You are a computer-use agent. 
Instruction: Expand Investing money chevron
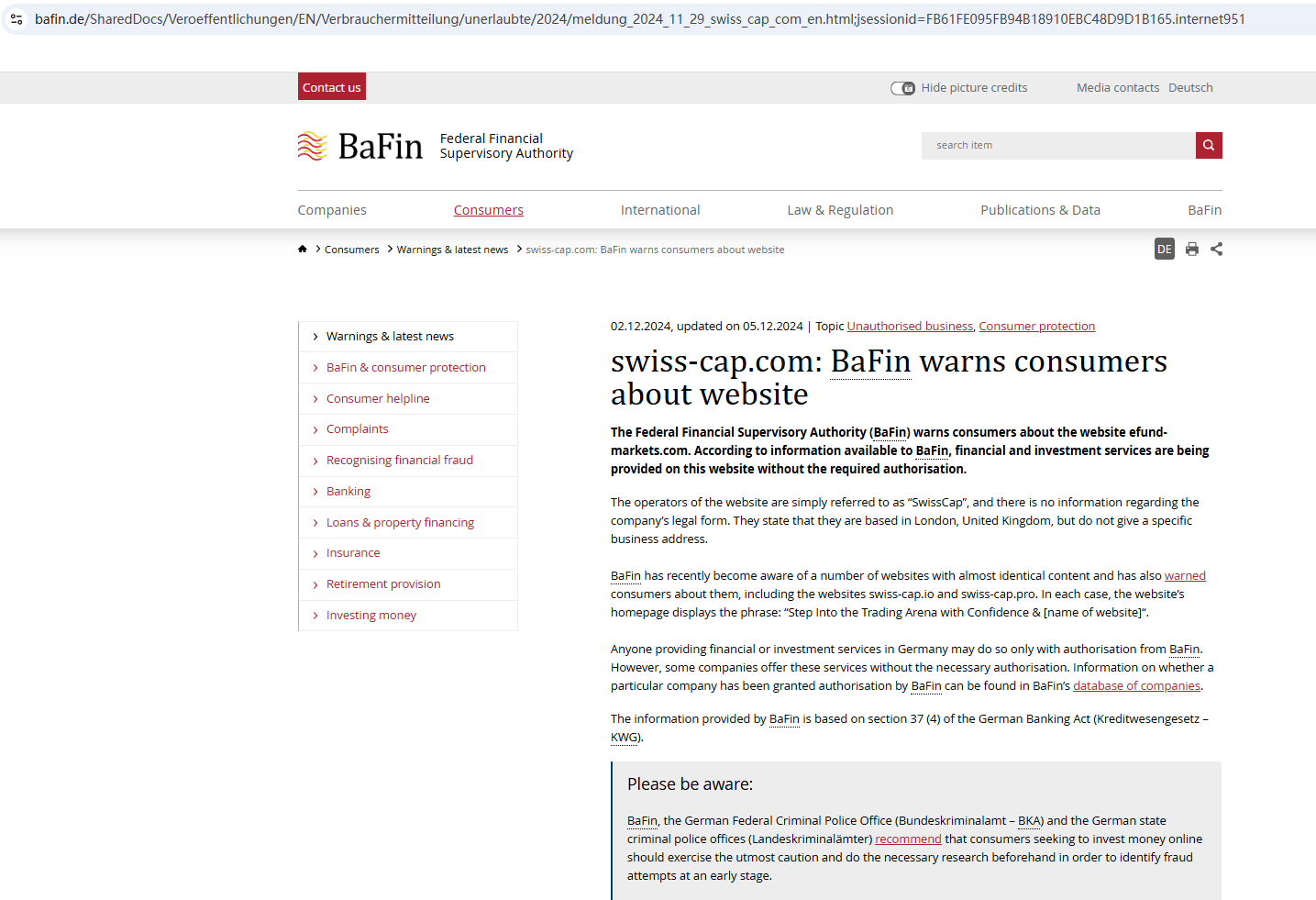[x=315, y=616]
